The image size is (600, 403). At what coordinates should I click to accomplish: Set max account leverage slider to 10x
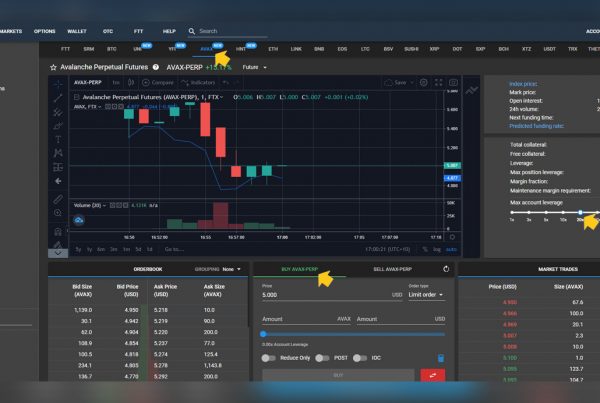[563, 212]
